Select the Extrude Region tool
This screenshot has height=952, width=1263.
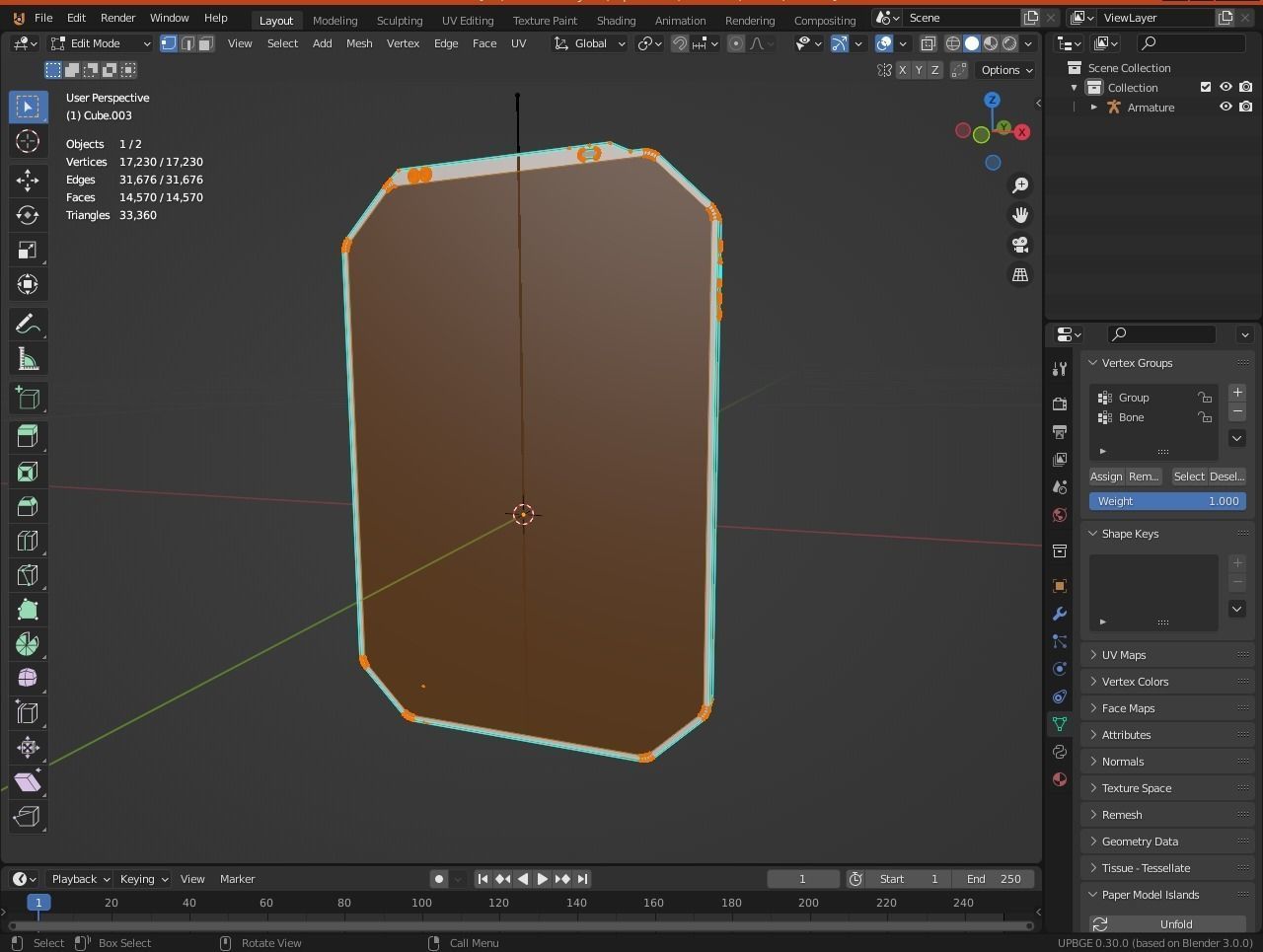tap(28, 437)
